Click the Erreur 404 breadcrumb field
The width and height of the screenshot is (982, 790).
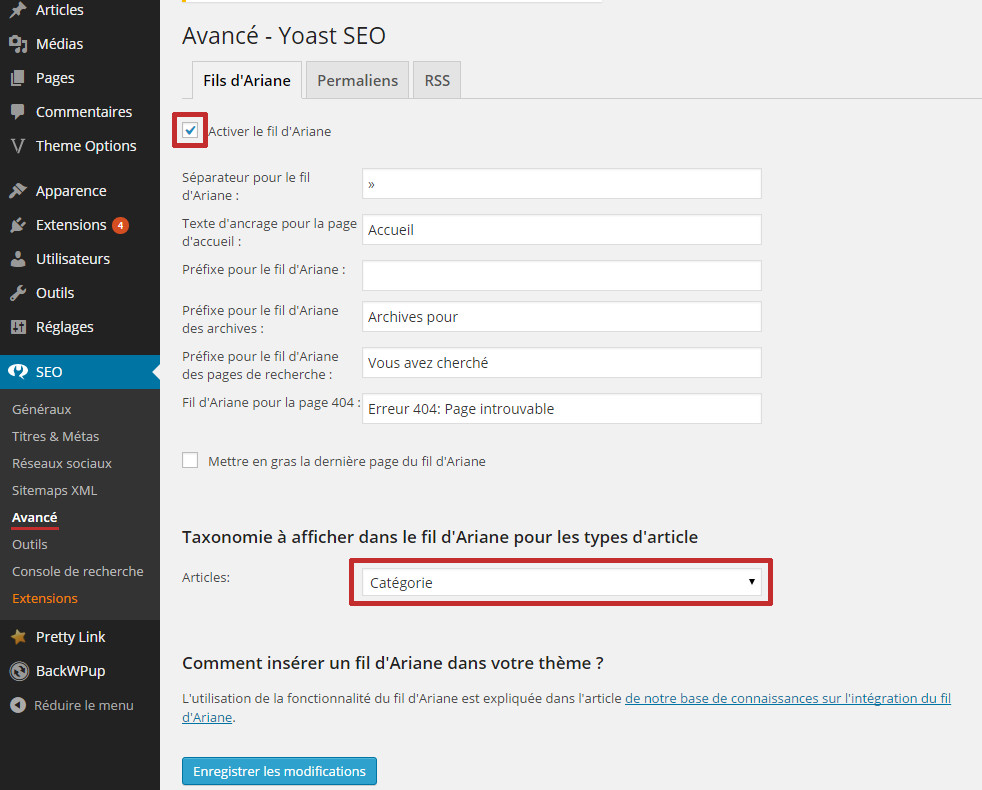pos(562,408)
